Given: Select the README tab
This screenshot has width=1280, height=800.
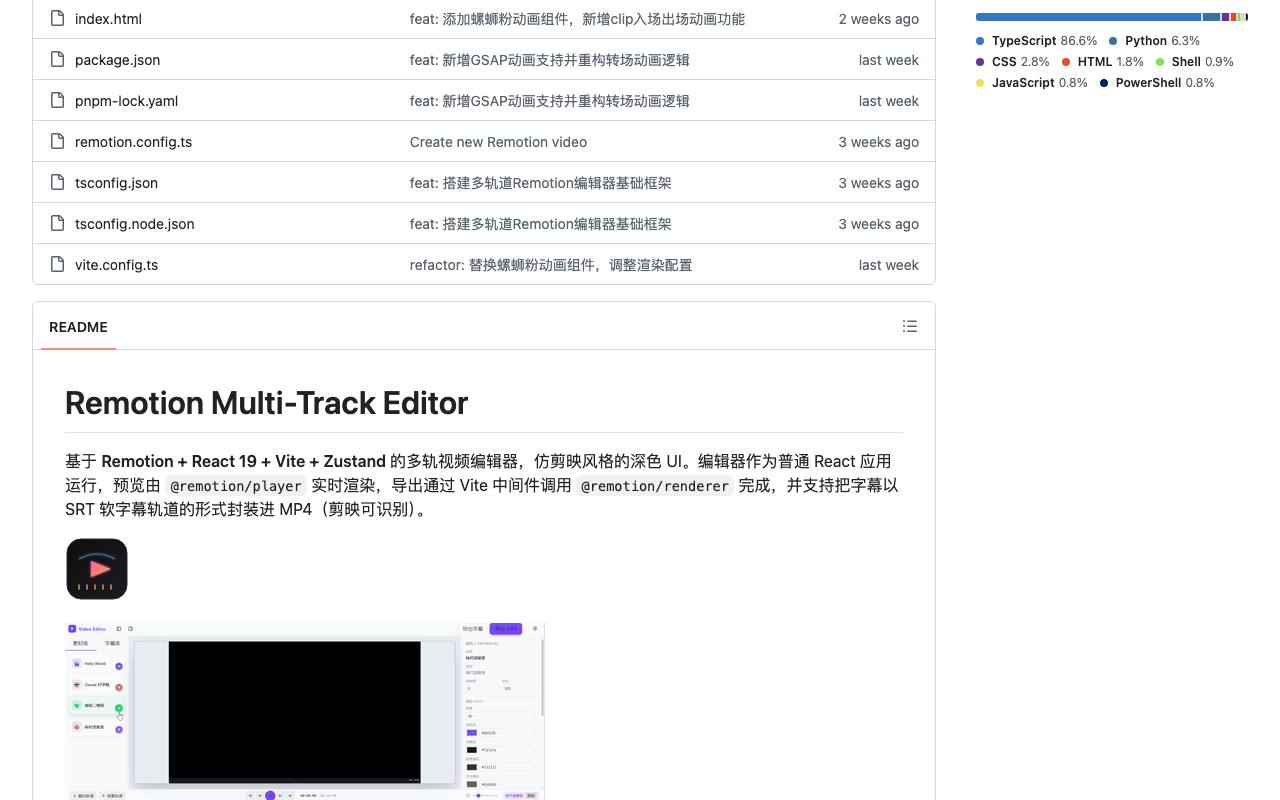Looking at the screenshot, I should (x=78, y=327).
